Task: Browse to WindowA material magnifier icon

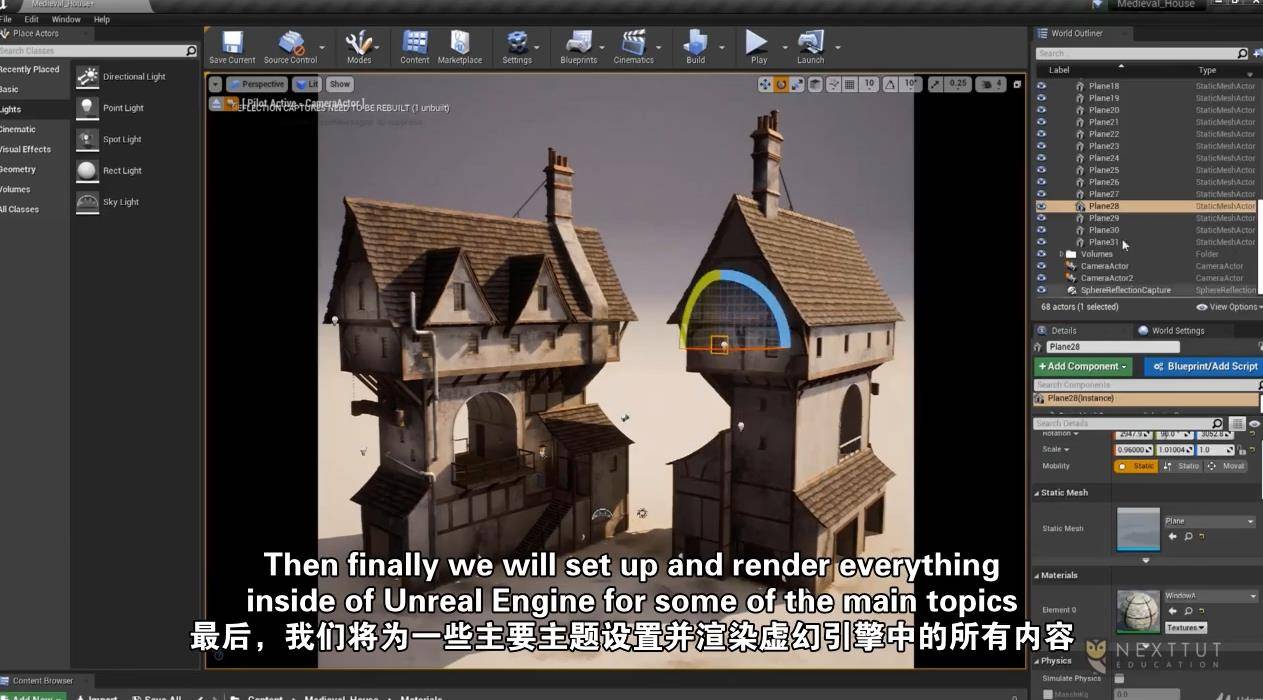Action: 1189,612
